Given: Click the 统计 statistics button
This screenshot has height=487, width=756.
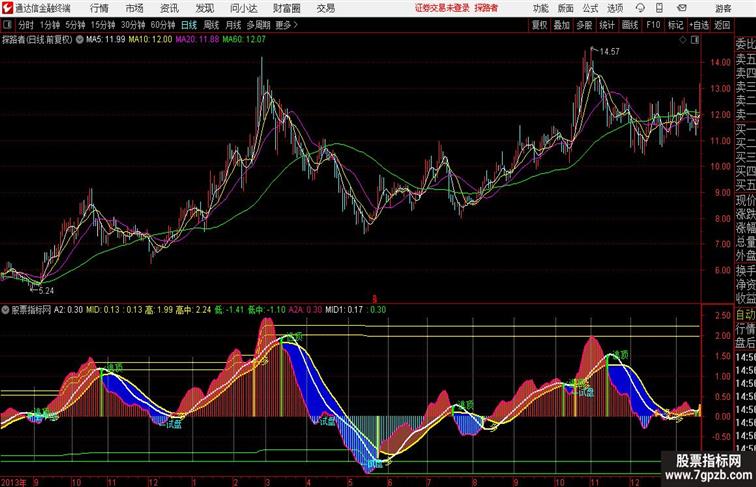Looking at the screenshot, I should click(607, 25).
